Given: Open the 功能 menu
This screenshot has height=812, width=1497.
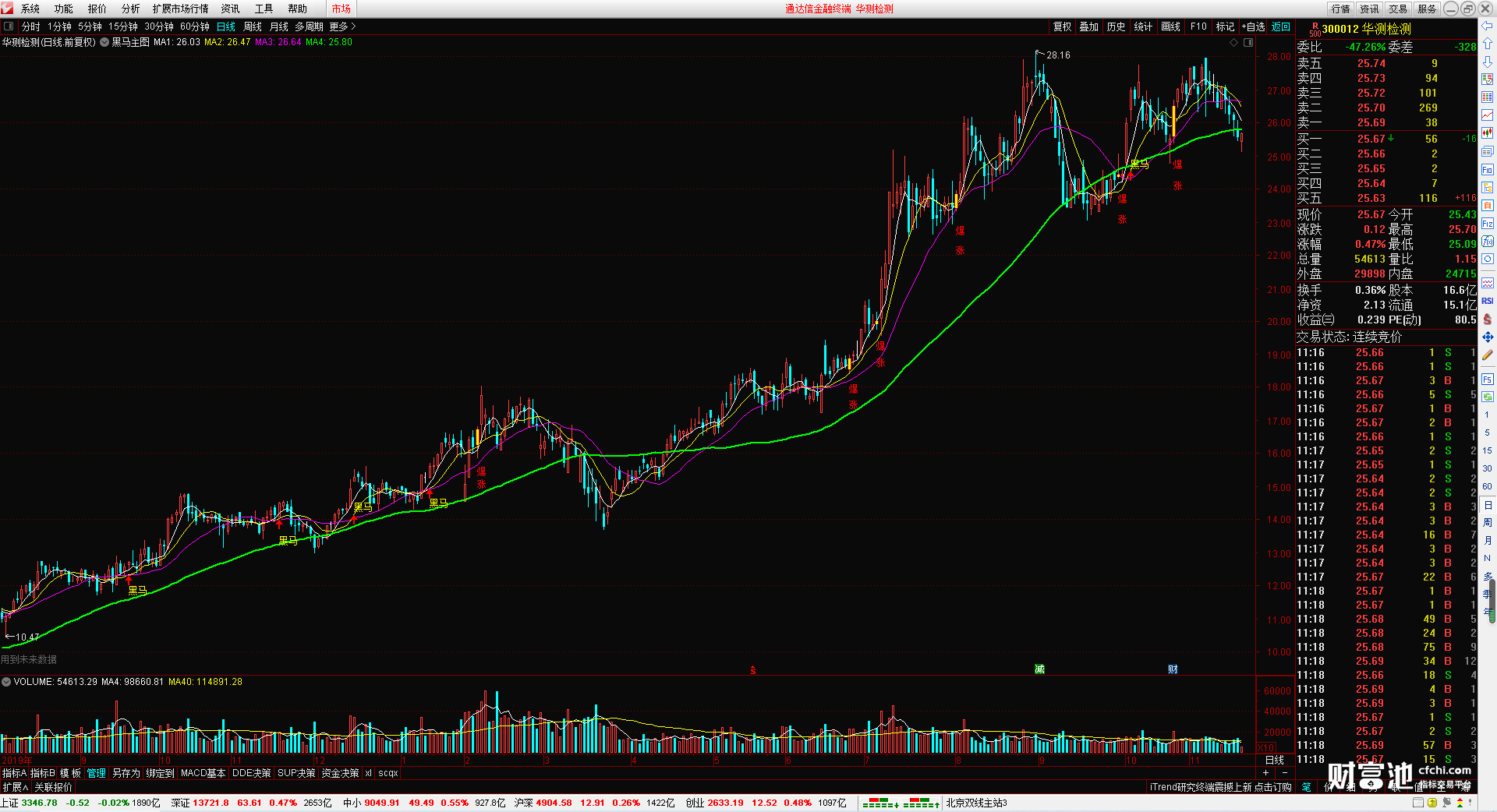Looking at the screenshot, I should click(64, 9).
